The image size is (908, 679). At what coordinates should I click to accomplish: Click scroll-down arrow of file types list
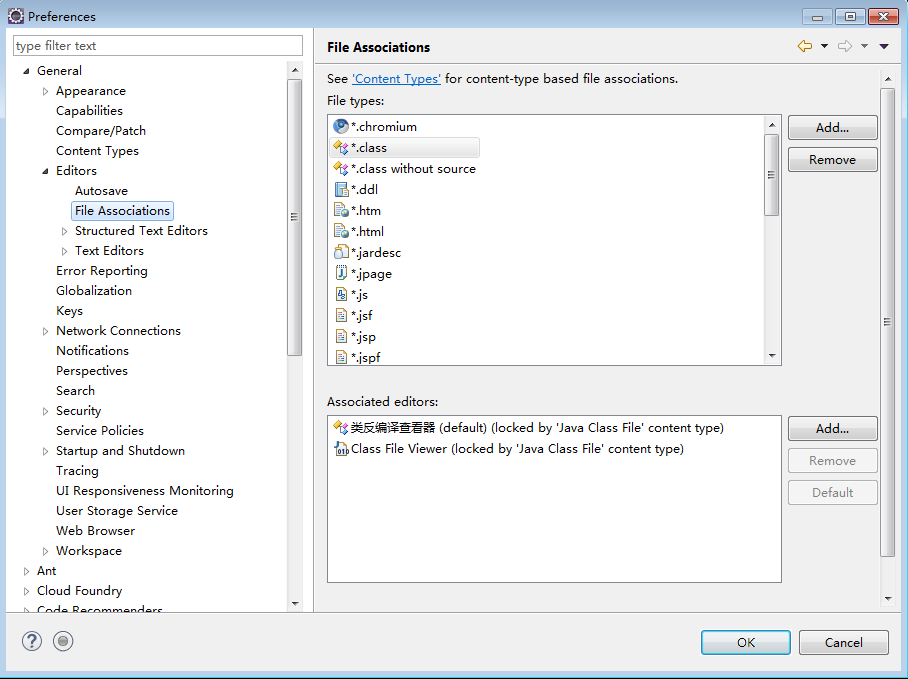pos(771,356)
